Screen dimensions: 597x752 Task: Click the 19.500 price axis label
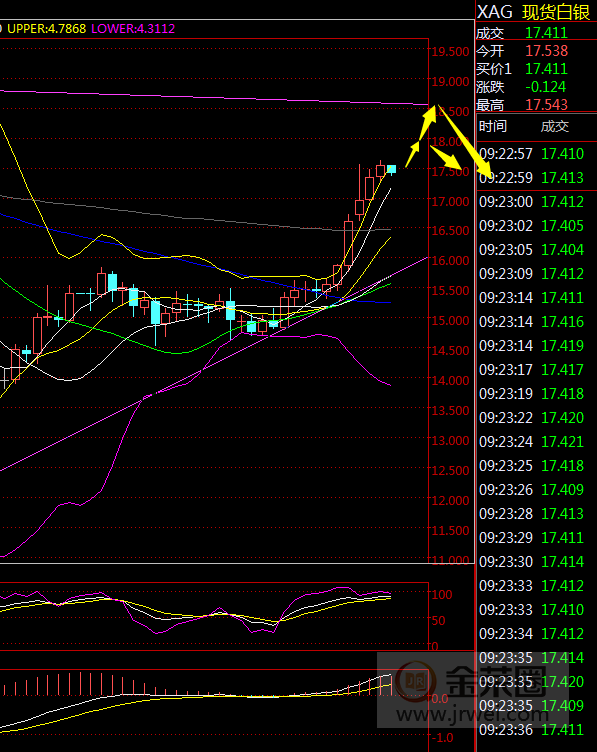coord(450,52)
